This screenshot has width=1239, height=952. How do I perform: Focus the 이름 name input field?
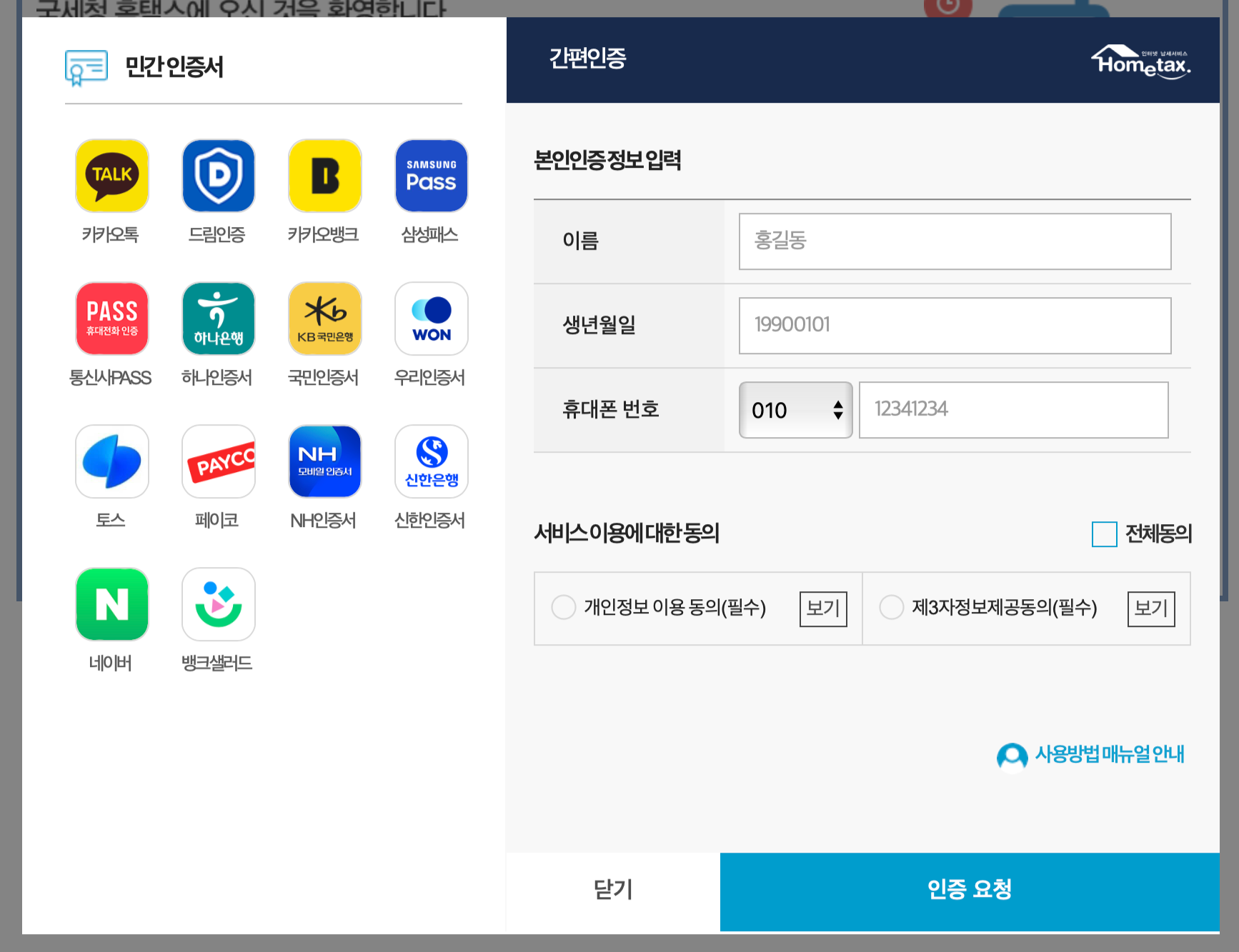(x=955, y=241)
